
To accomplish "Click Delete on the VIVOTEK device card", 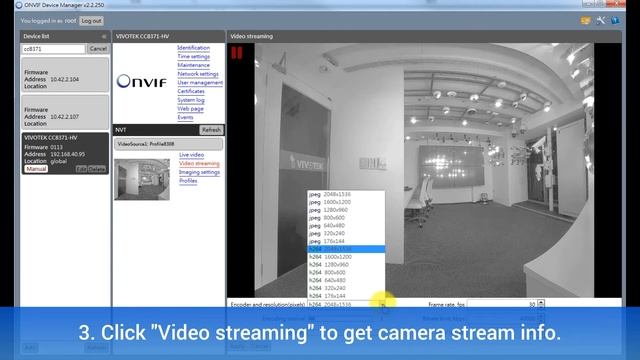I will (x=97, y=169).
